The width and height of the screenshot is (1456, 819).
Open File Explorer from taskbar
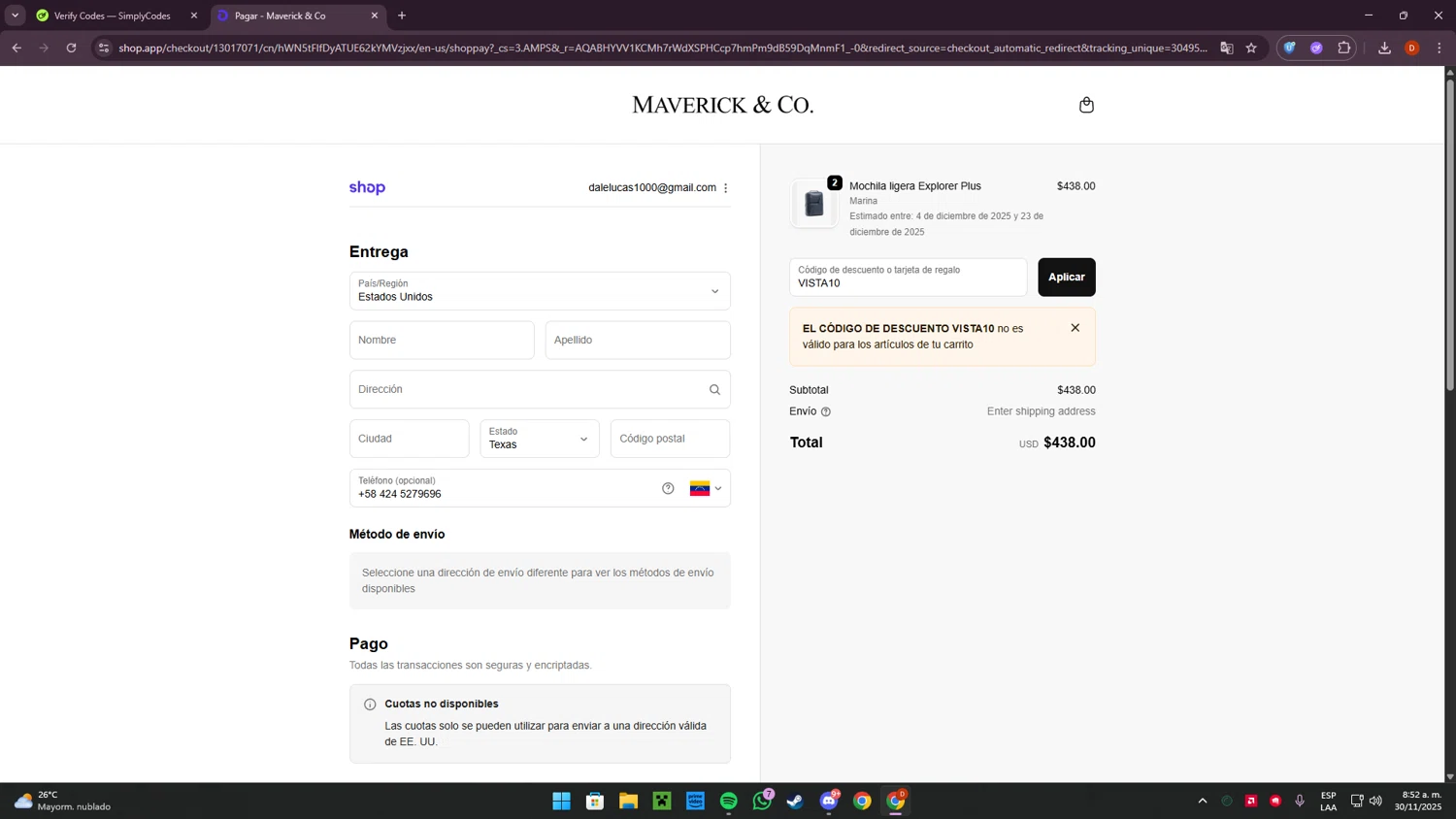[x=628, y=801]
